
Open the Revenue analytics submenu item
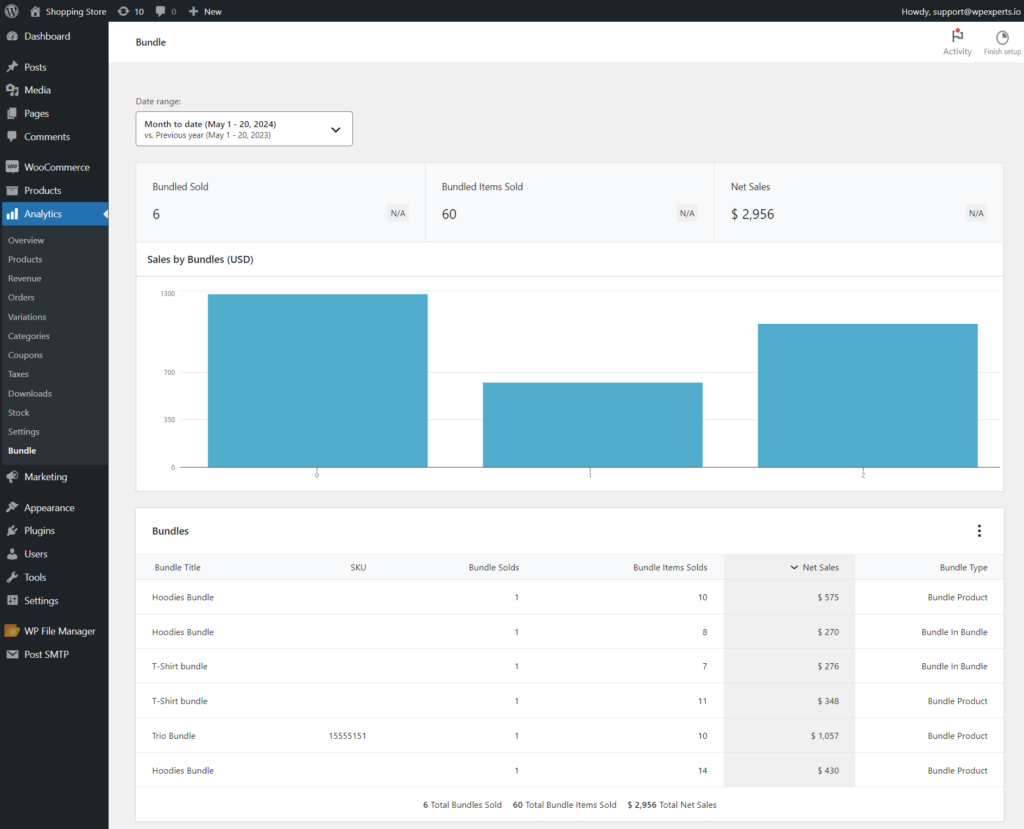[24, 278]
